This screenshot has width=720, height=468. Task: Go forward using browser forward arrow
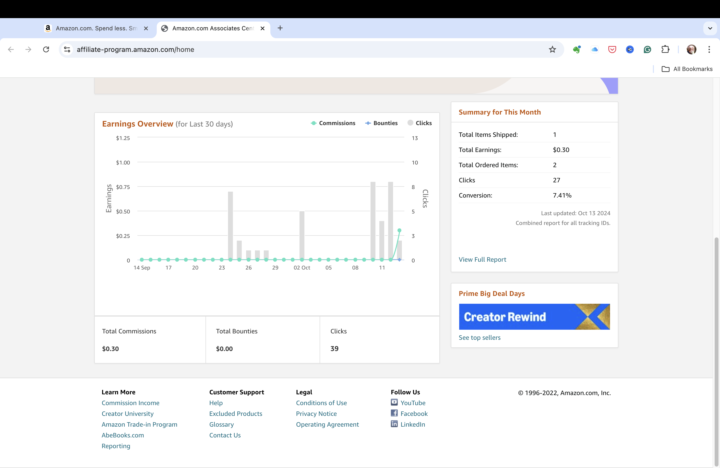coord(28,50)
